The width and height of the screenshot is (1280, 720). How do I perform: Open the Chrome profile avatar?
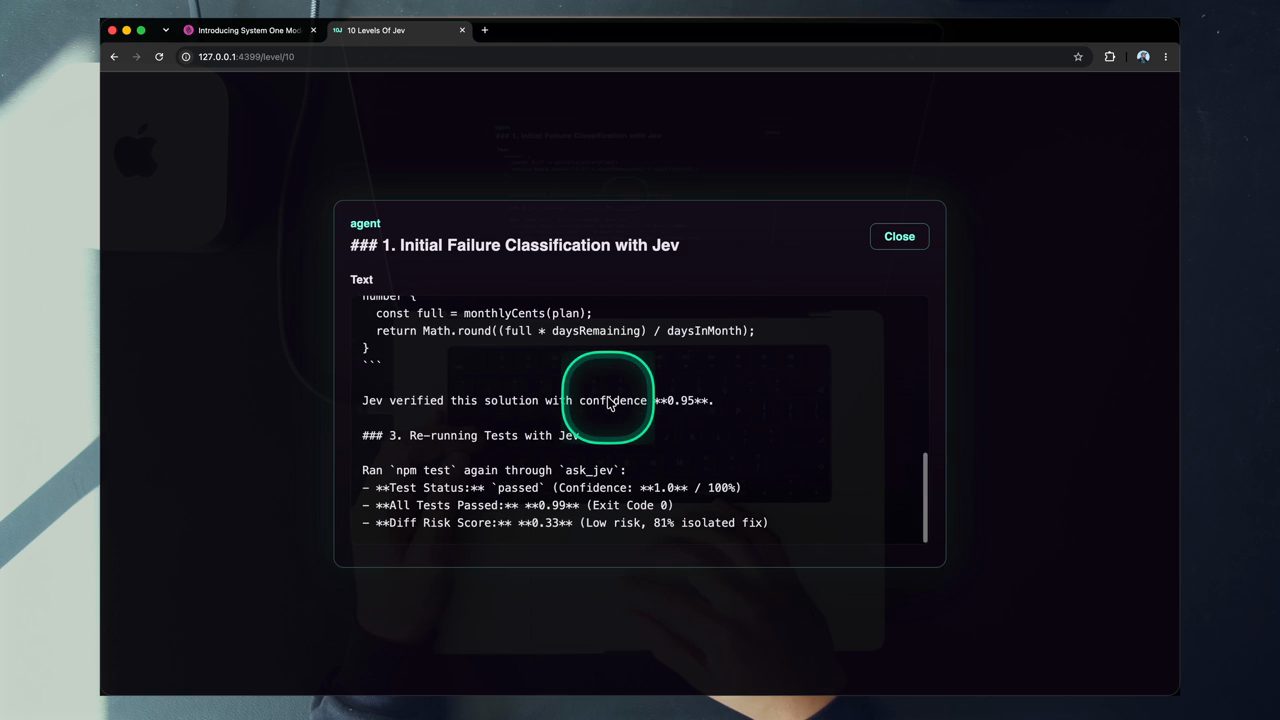[1143, 57]
